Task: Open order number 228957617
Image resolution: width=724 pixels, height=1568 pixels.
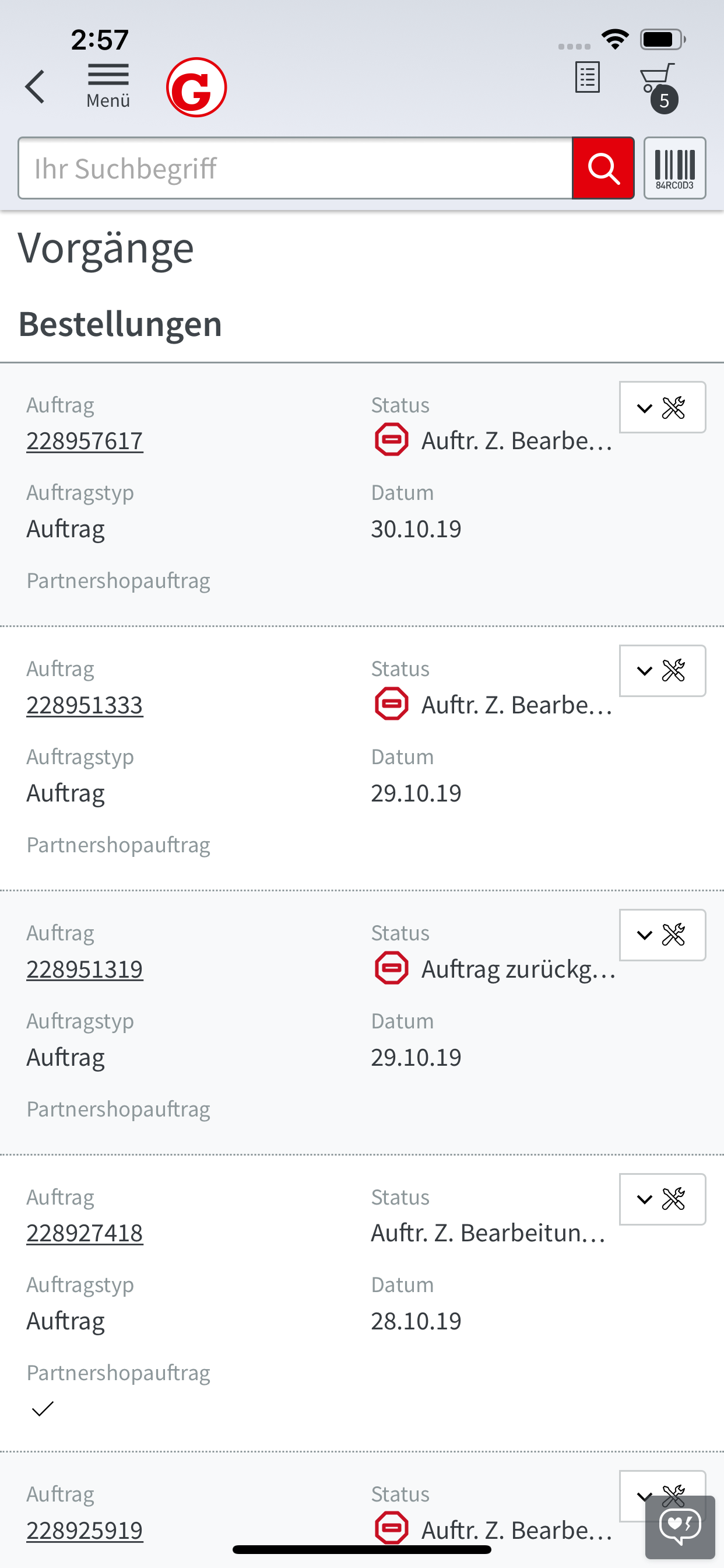Action: click(85, 440)
